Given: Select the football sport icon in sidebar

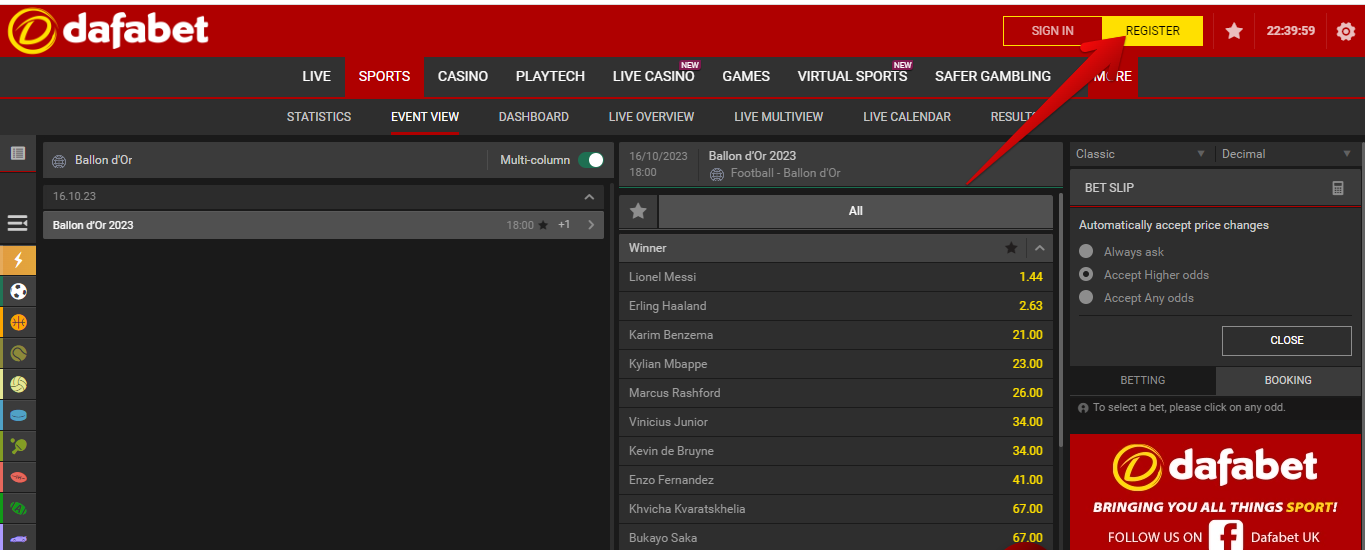Looking at the screenshot, I should [x=18, y=291].
